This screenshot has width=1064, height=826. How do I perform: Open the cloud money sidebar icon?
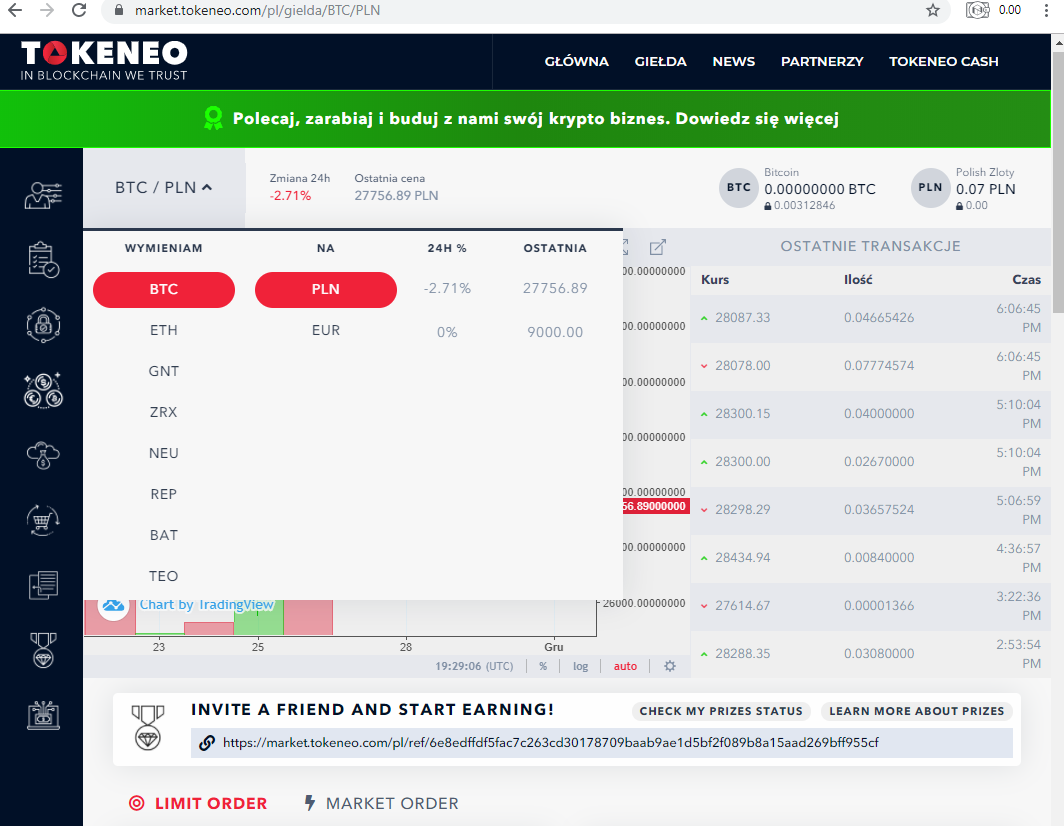[43, 455]
